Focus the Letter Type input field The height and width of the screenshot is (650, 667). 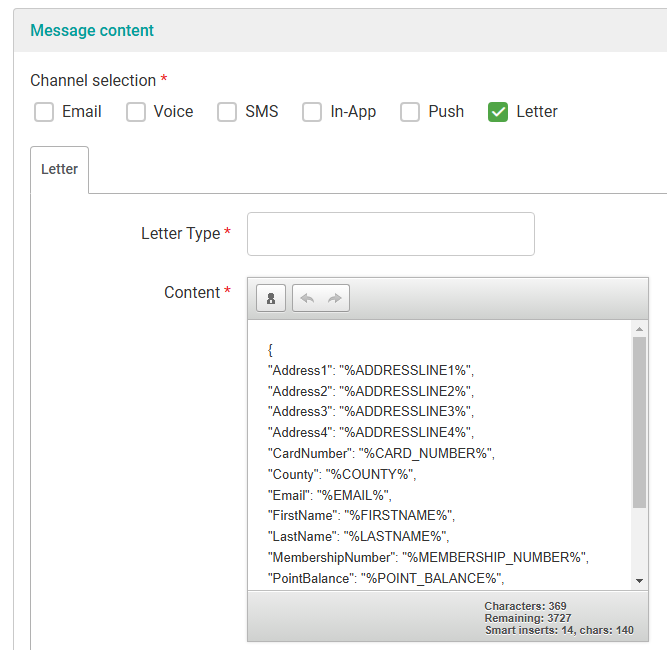390,234
